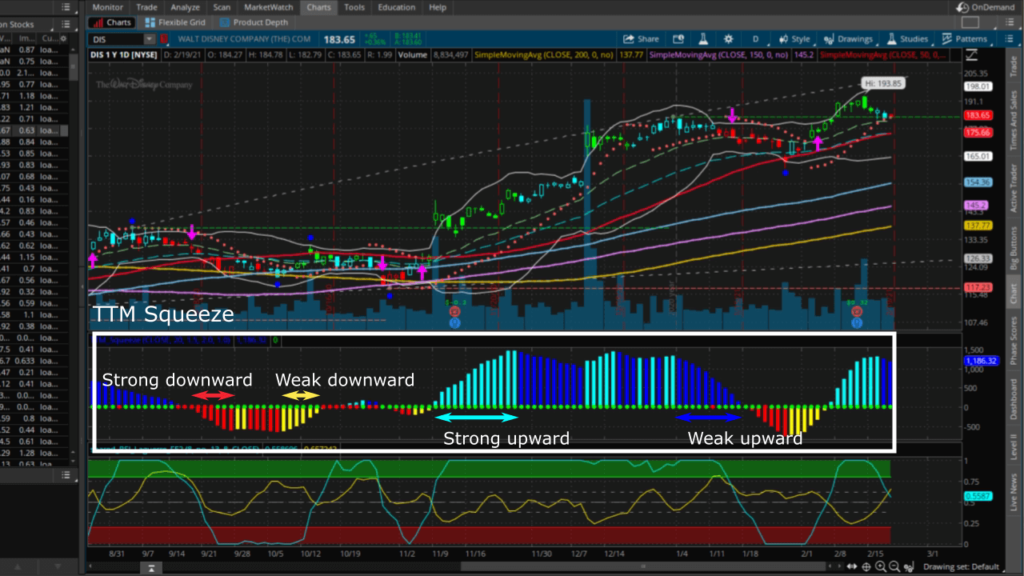This screenshot has height=576, width=1024.
Task: Open the Patterns menu
Action: (964, 39)
